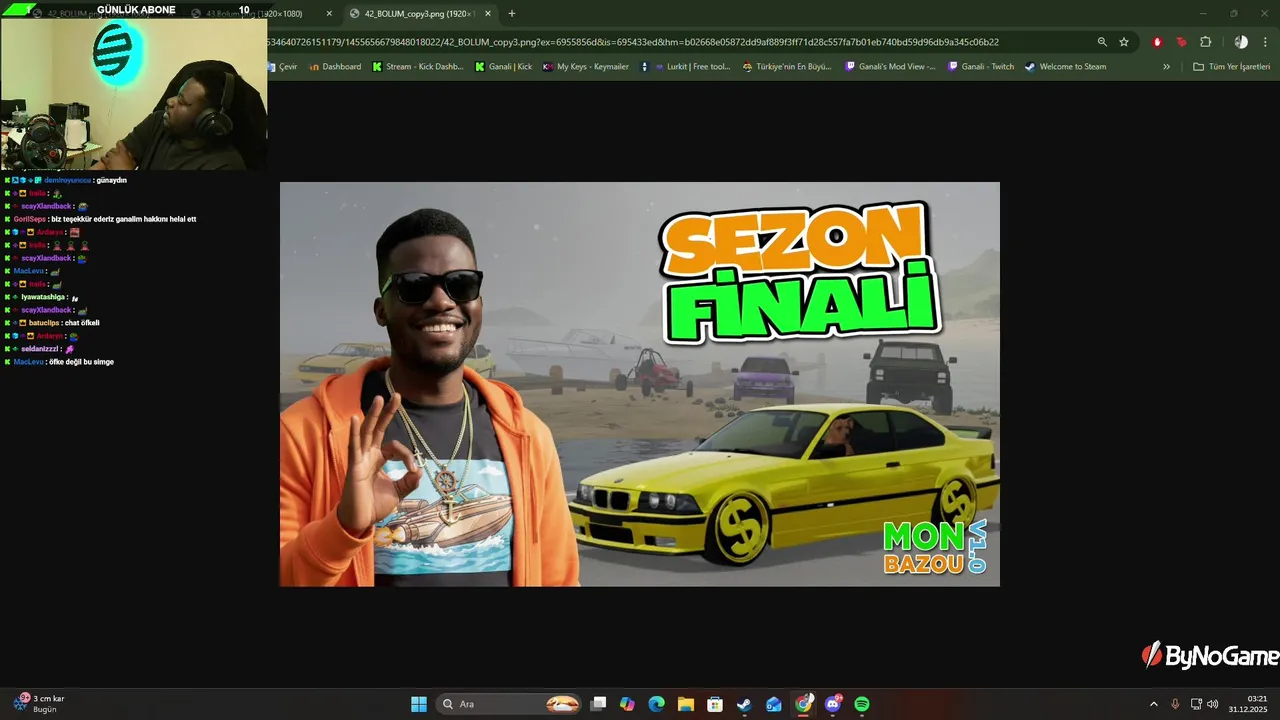Viewport: 1280px width, 720px height.
Task: Close the 42_BOLUM_copy3.png tab
Action: [488, 14]
